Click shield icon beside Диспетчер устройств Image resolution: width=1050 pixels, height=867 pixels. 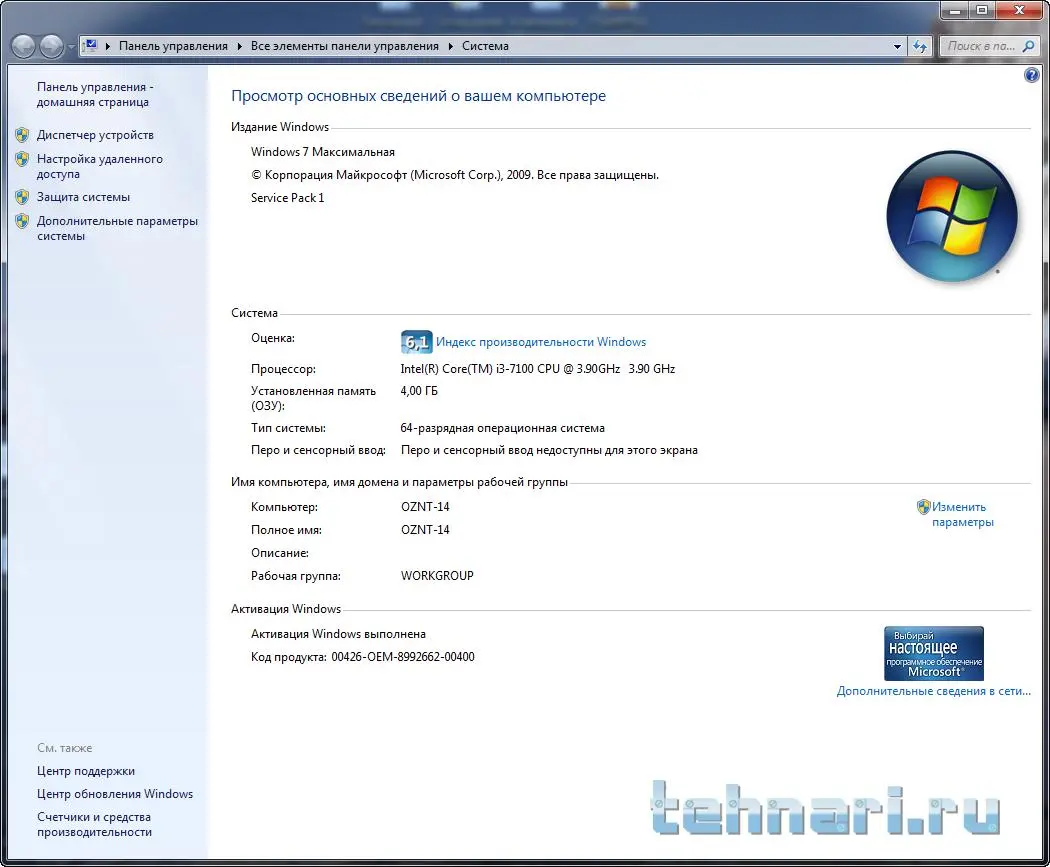click(22, 135)
